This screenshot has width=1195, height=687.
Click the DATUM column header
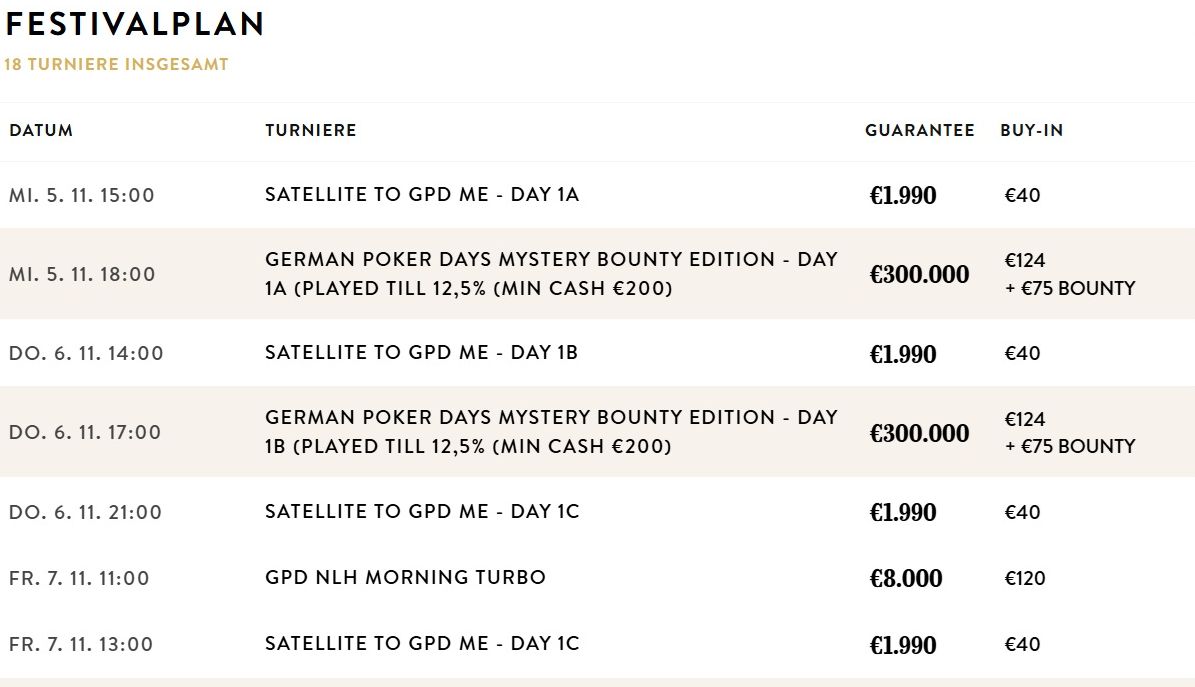click(x=41, y=131)
